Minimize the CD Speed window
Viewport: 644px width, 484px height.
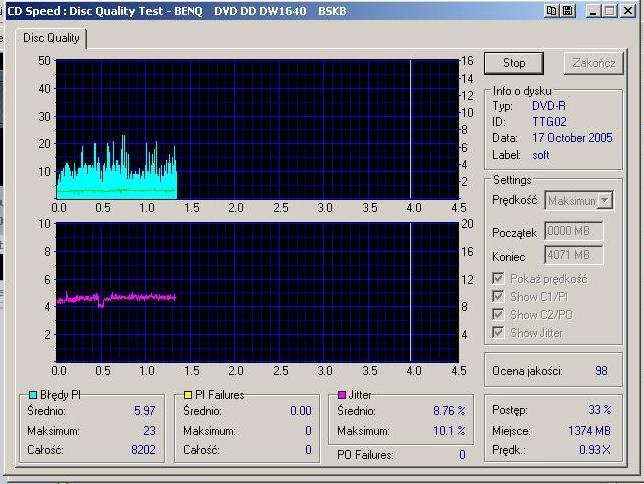(592, 11)
